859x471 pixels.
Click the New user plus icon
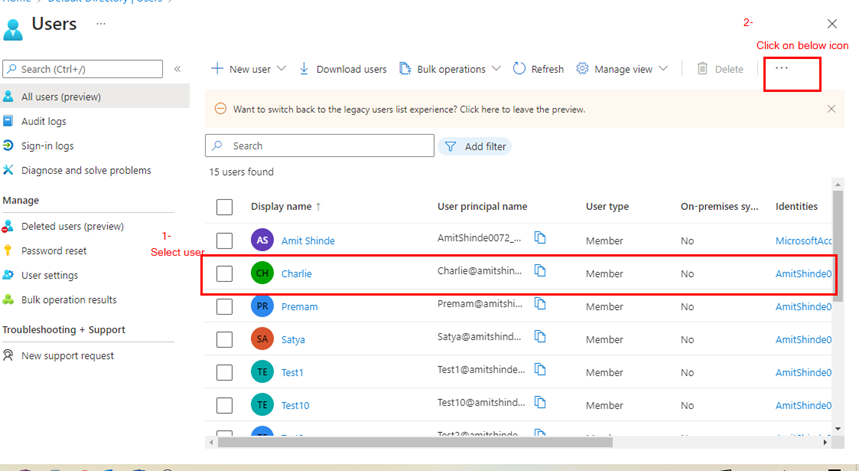point(217,68)
